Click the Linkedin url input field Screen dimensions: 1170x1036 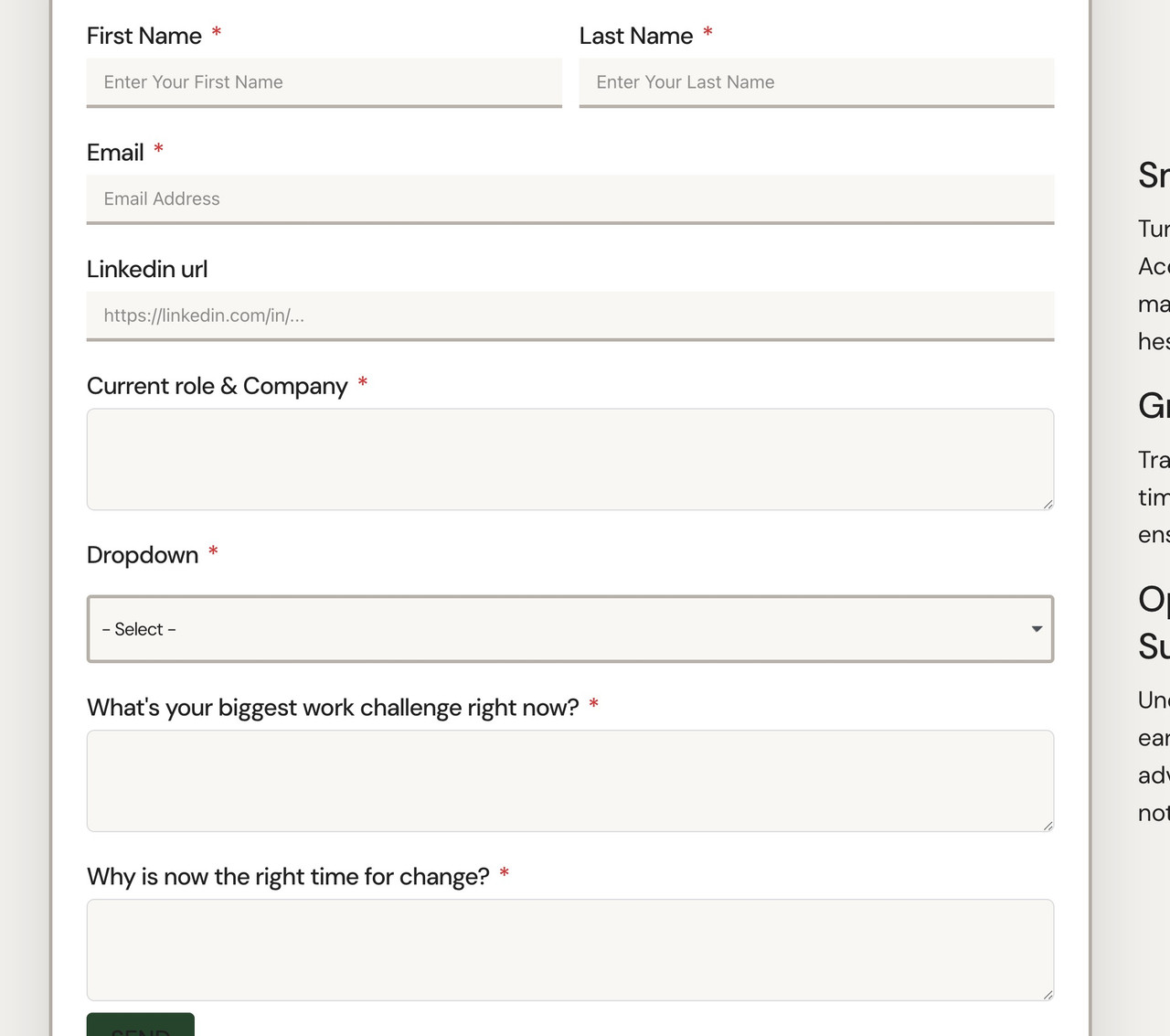[569, 315]
